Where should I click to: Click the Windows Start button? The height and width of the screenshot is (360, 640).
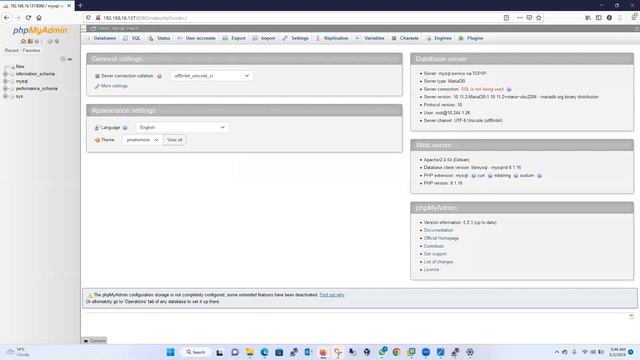171,352
